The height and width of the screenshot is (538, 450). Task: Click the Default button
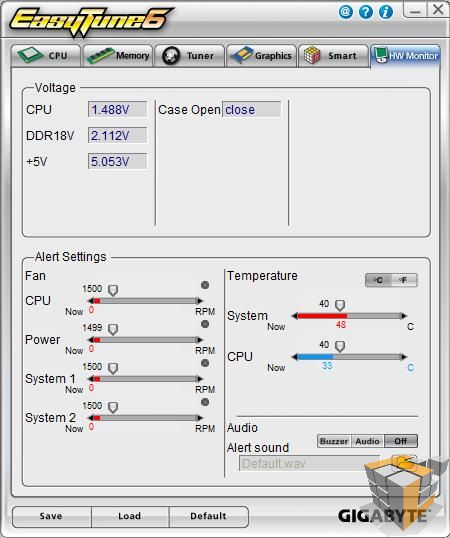(x=208, y=516)
